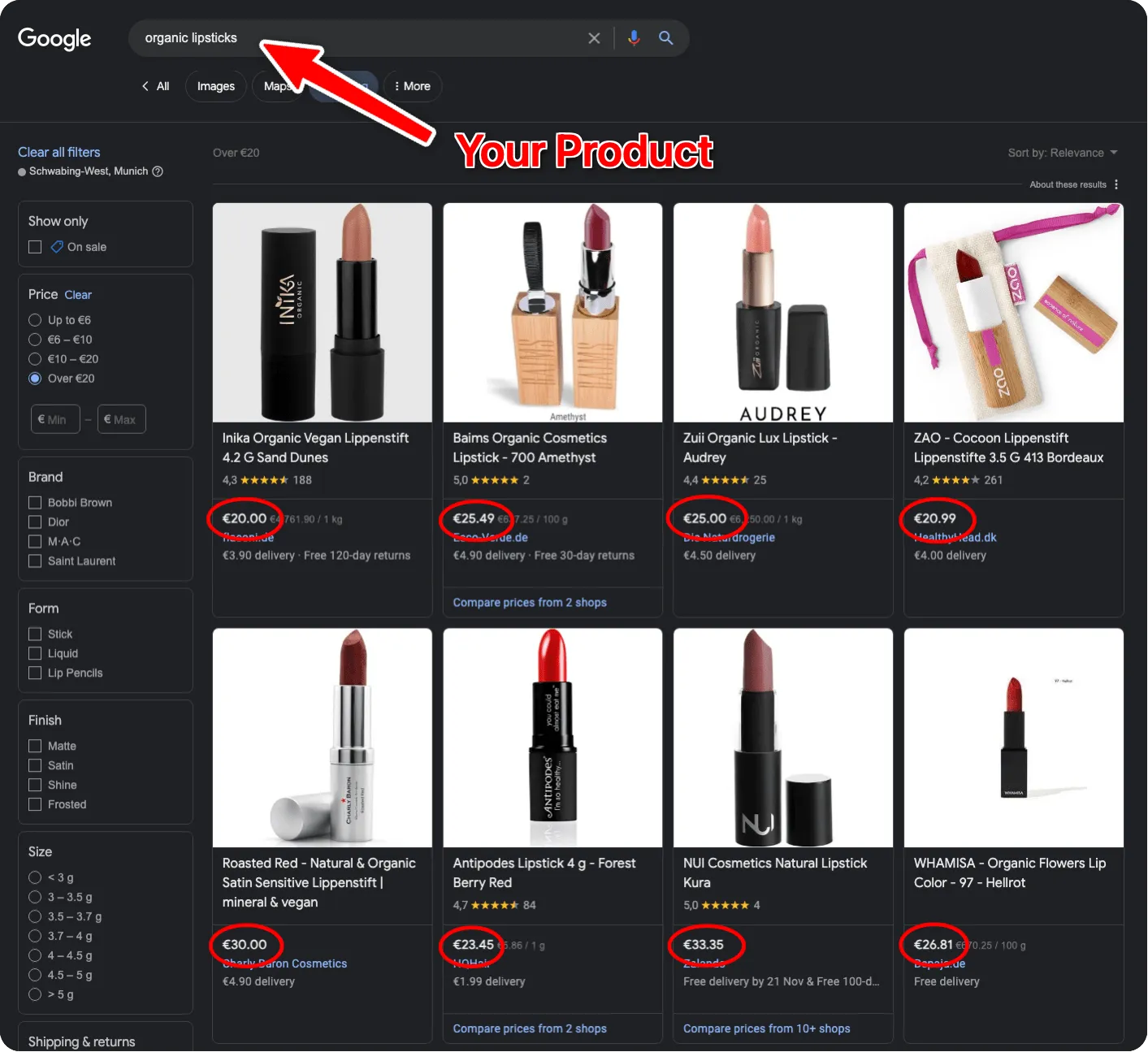The height and width of the screenshot is (1052, 1148).
Task: Click the Google logo
Action: (x=54, y=38)
